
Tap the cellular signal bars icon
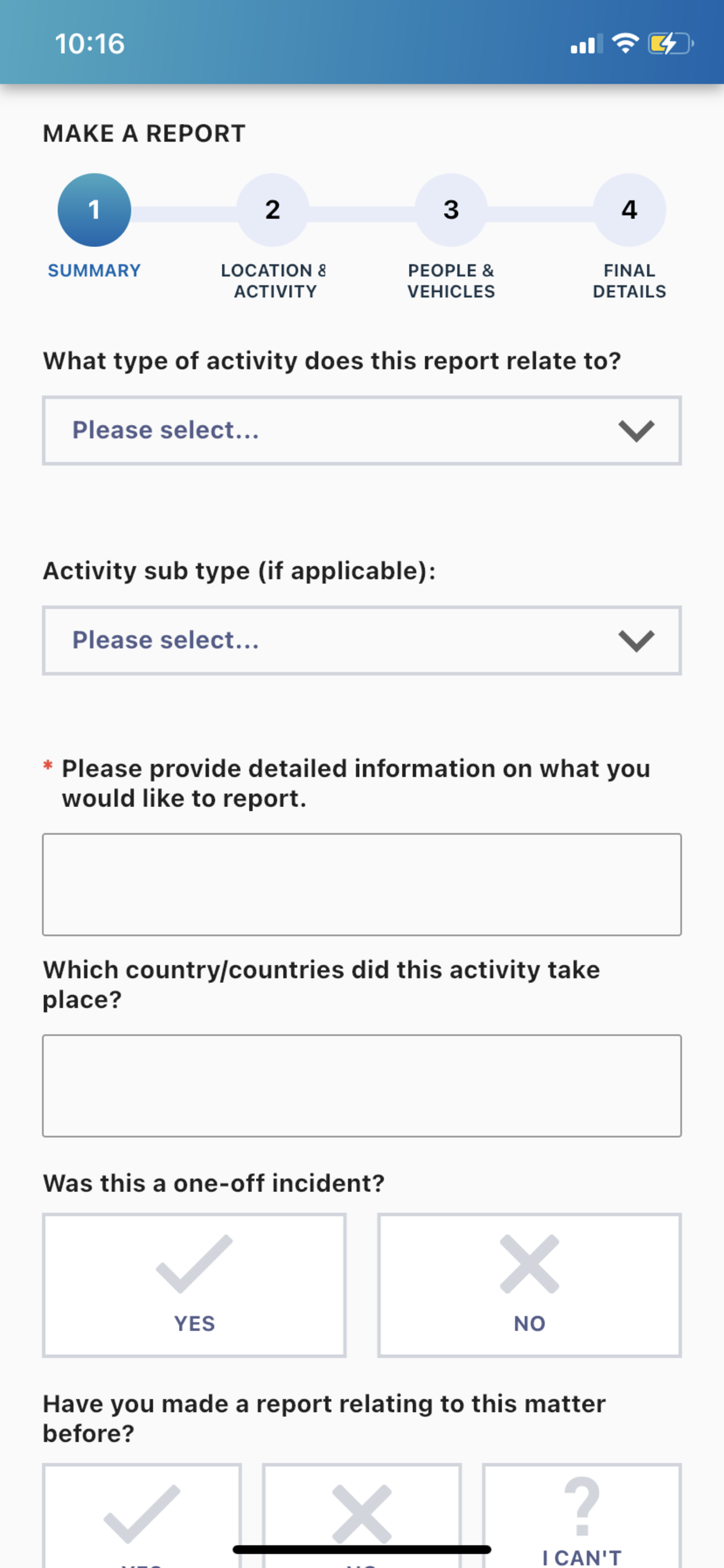point(586,44)
